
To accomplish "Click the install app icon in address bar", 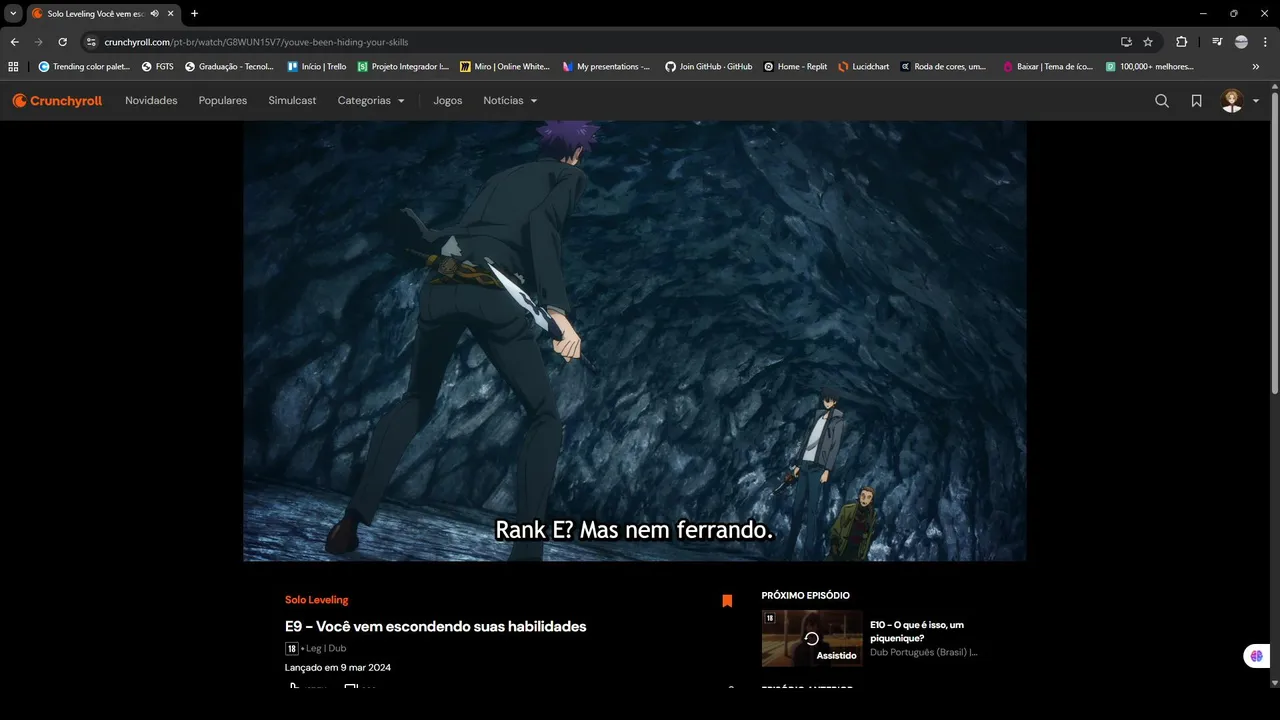I will click(x=1126, y=42).
